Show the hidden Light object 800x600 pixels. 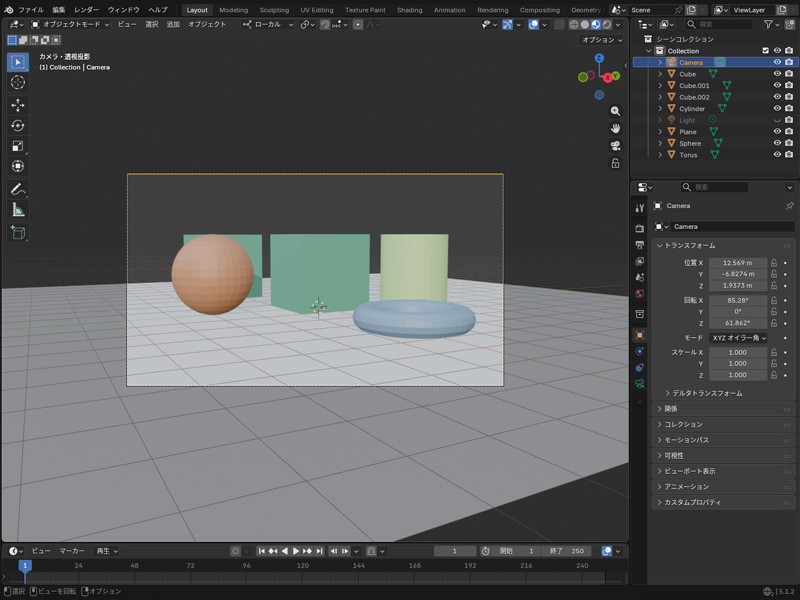pos(777,120)
